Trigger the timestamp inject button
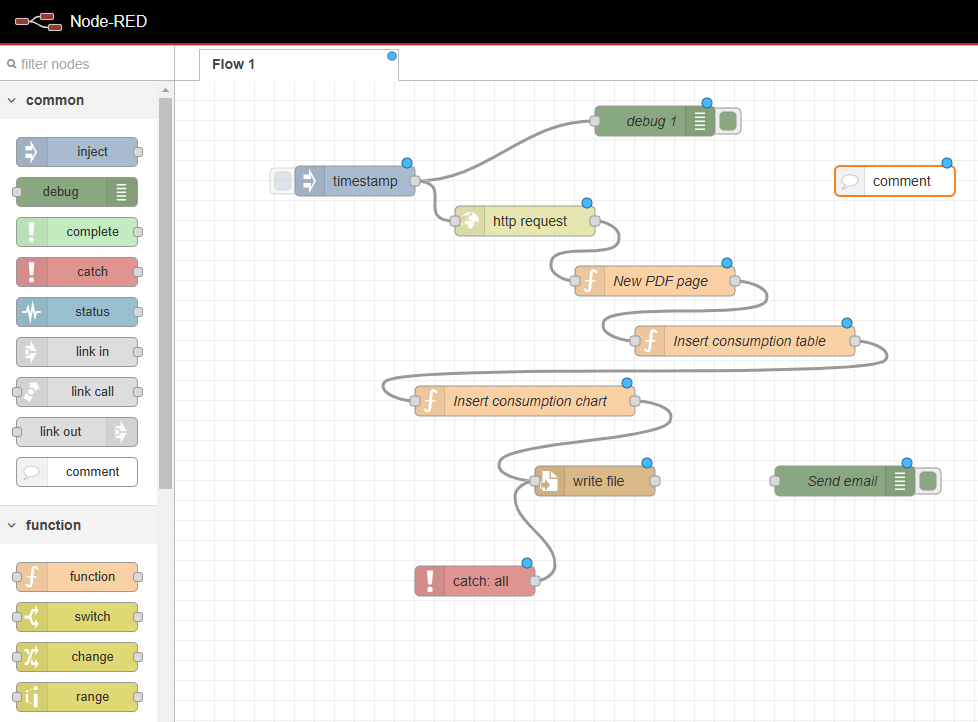The image size is (978, 722). 283,181
